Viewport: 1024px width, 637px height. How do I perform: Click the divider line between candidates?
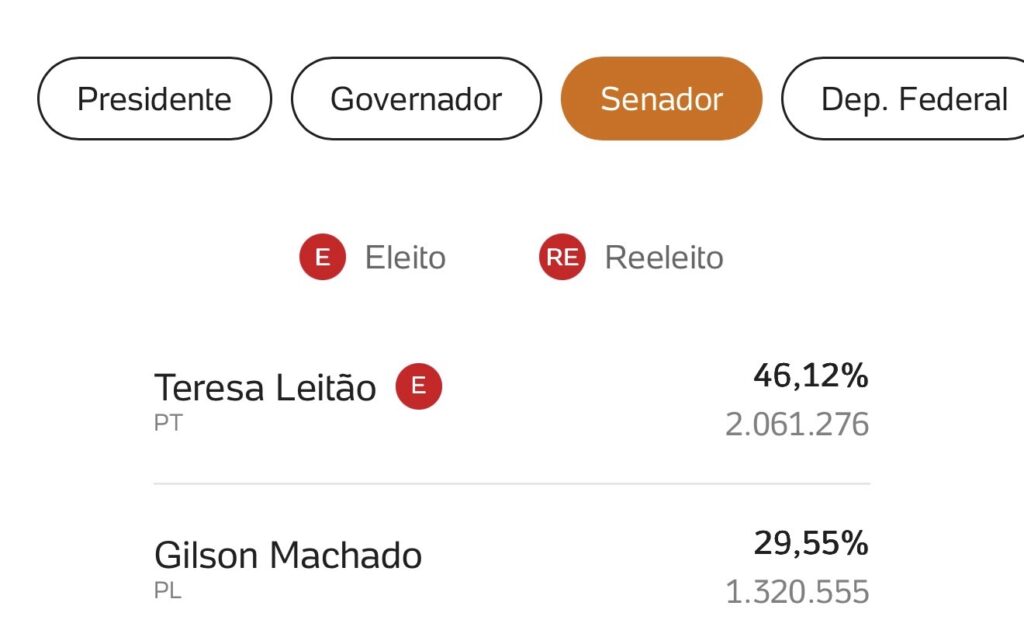click(511, 484)
